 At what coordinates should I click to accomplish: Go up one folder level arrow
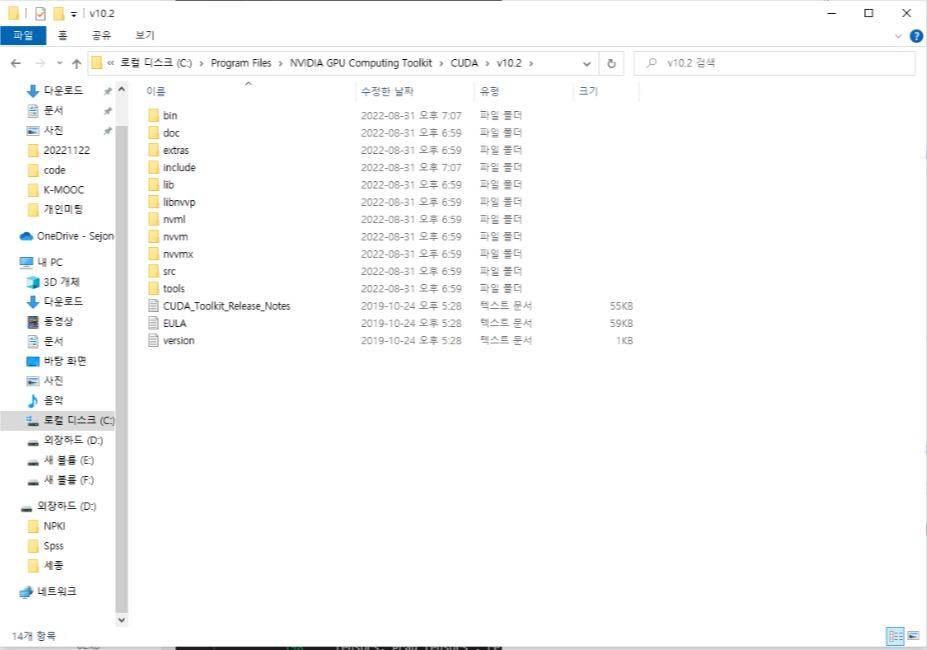tap(76, 63)
